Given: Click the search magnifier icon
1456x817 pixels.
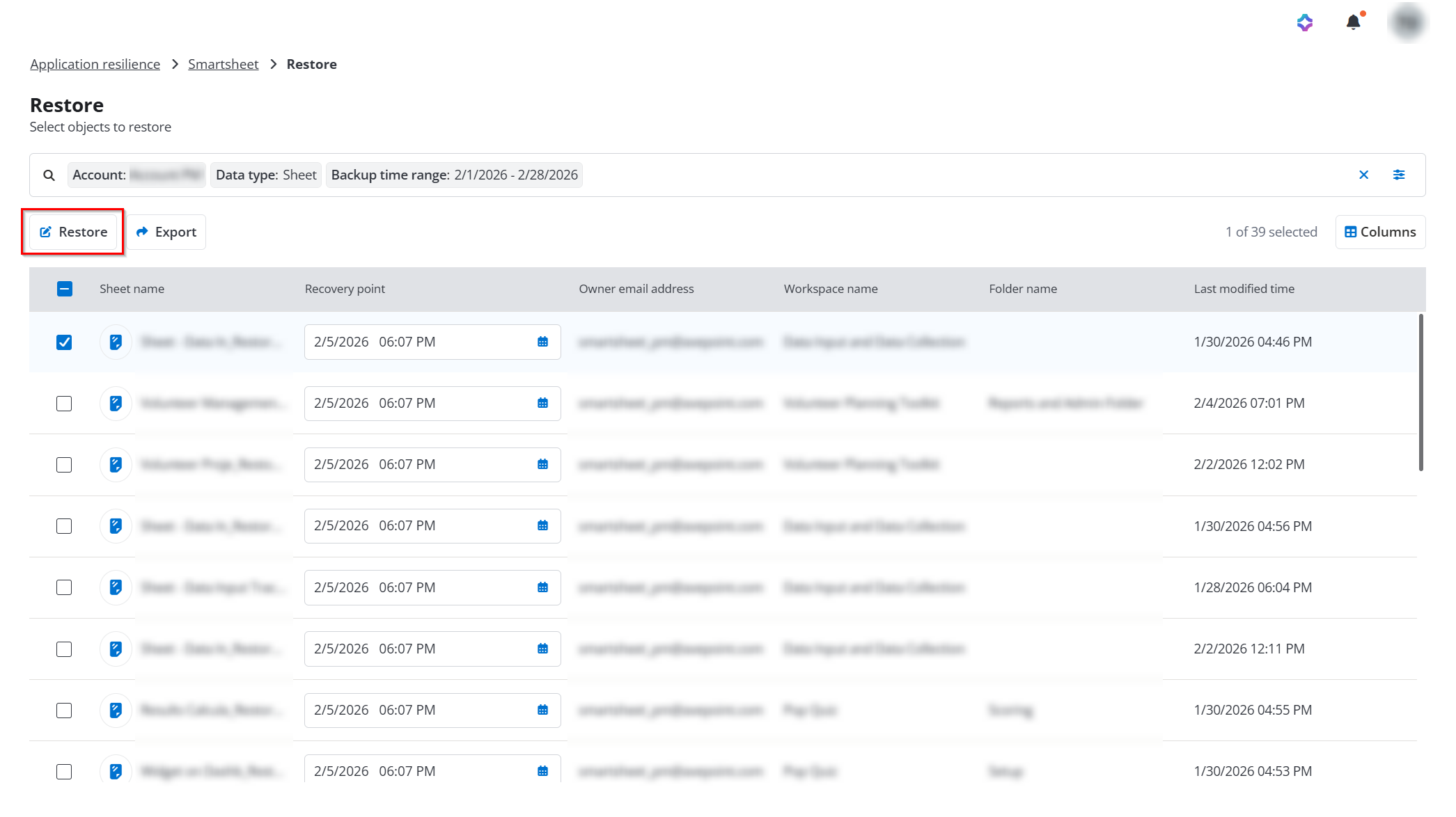Looking at the screenshot, I should 49,175.
